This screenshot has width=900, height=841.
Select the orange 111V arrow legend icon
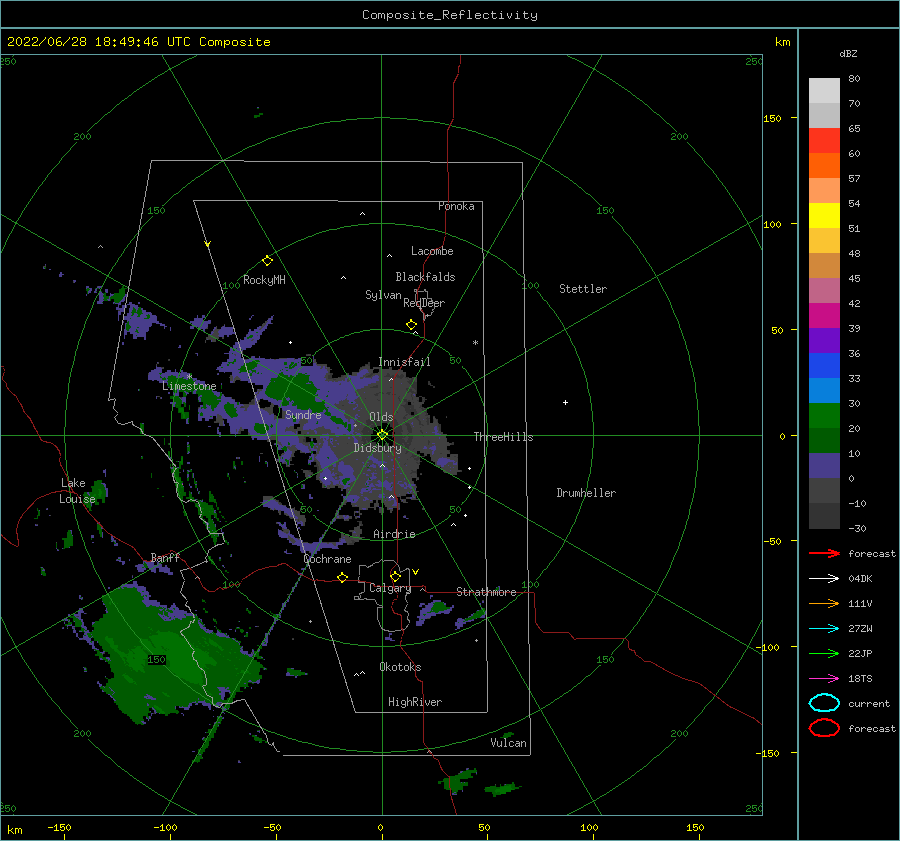[x=824, y=603]
